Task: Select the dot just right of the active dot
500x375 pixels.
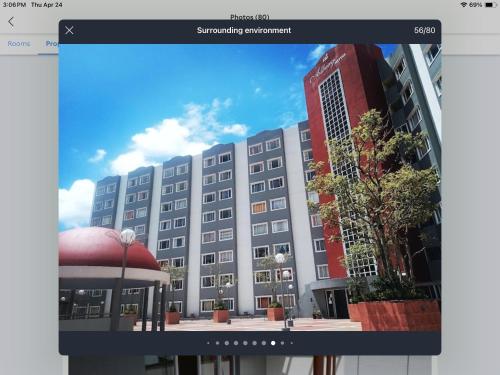Action: coord(282,343)
